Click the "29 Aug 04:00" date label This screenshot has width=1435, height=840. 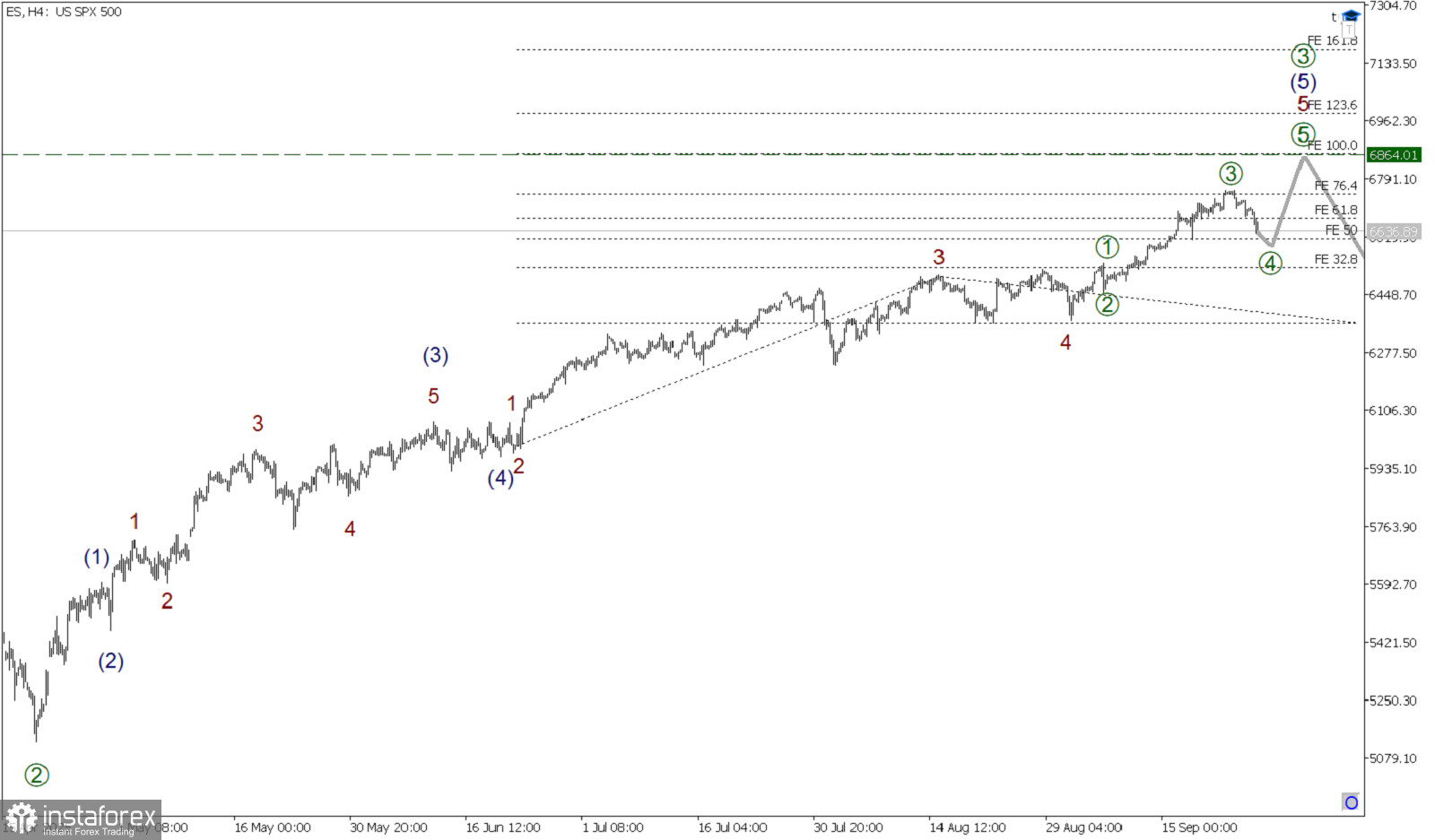click(x=1083, y=827)
